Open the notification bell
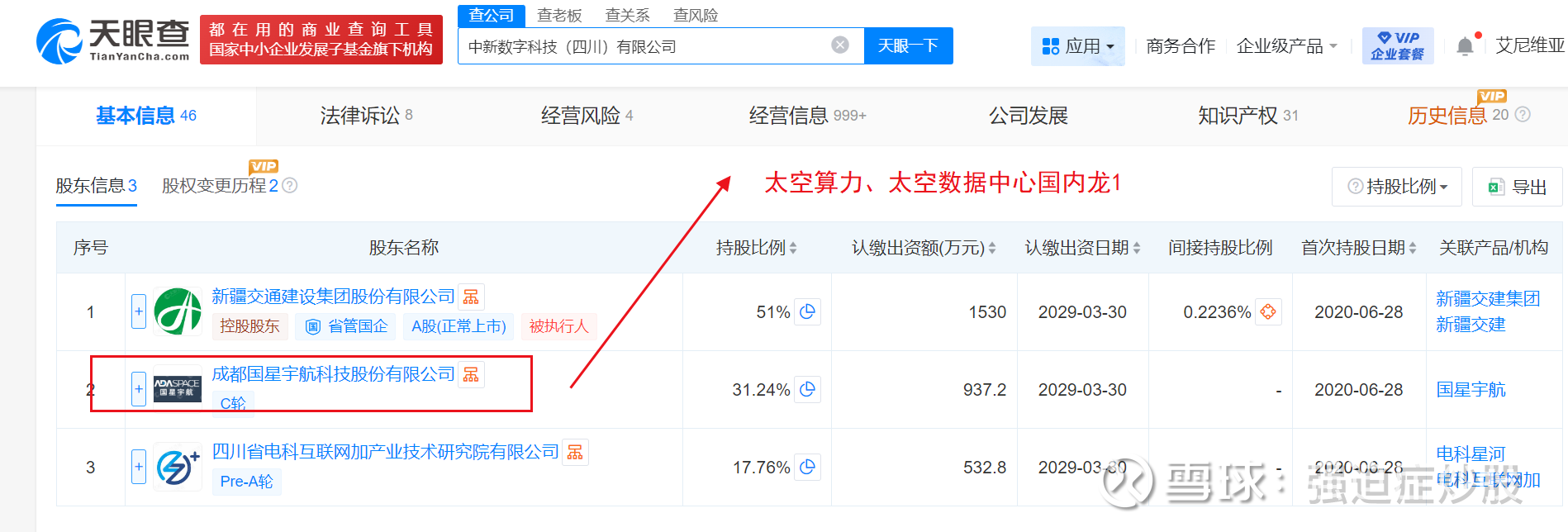The height and width of the screenshot is (532, 1568). (1465, 46)
